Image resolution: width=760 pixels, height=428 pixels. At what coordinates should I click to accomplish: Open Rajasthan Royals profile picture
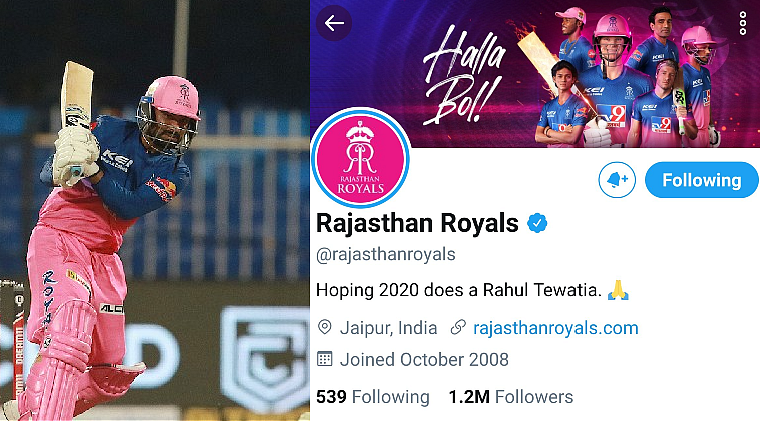pos(360,158)
